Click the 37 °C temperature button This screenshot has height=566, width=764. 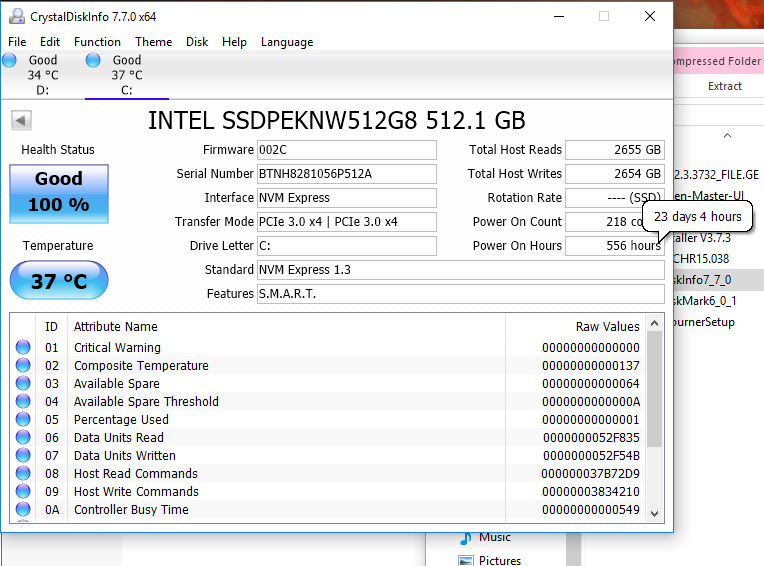pos(59,281)
